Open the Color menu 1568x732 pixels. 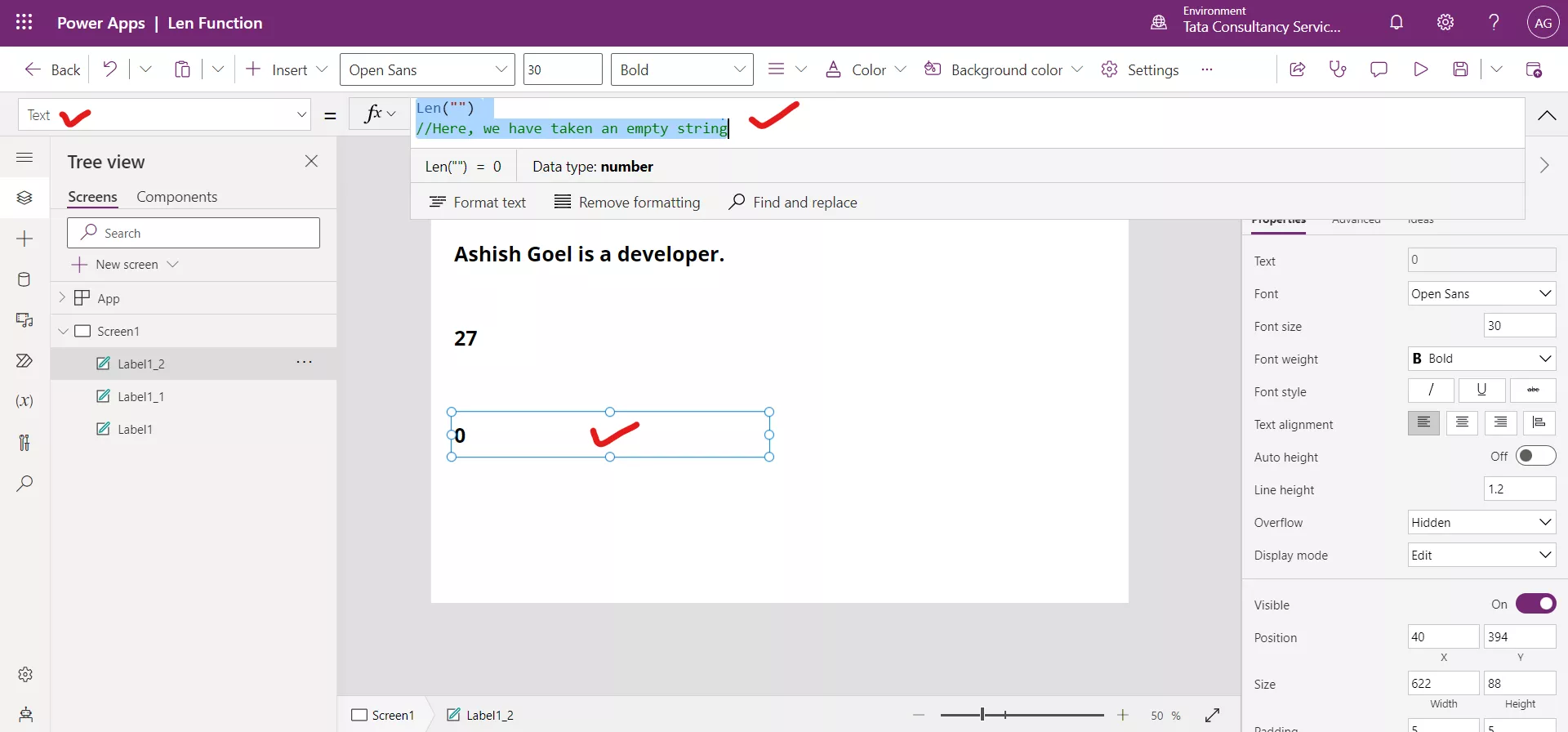[x=866, y=69]
